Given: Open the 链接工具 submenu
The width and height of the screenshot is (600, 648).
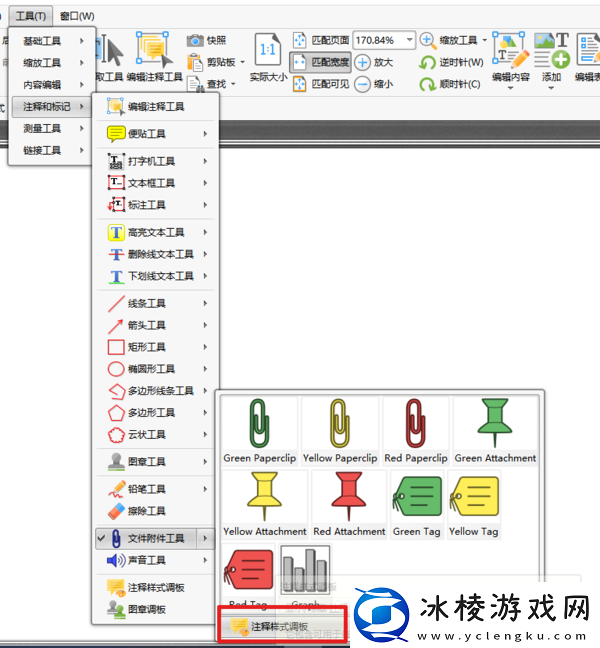Looking at the screenshot, I should (52, 150).
